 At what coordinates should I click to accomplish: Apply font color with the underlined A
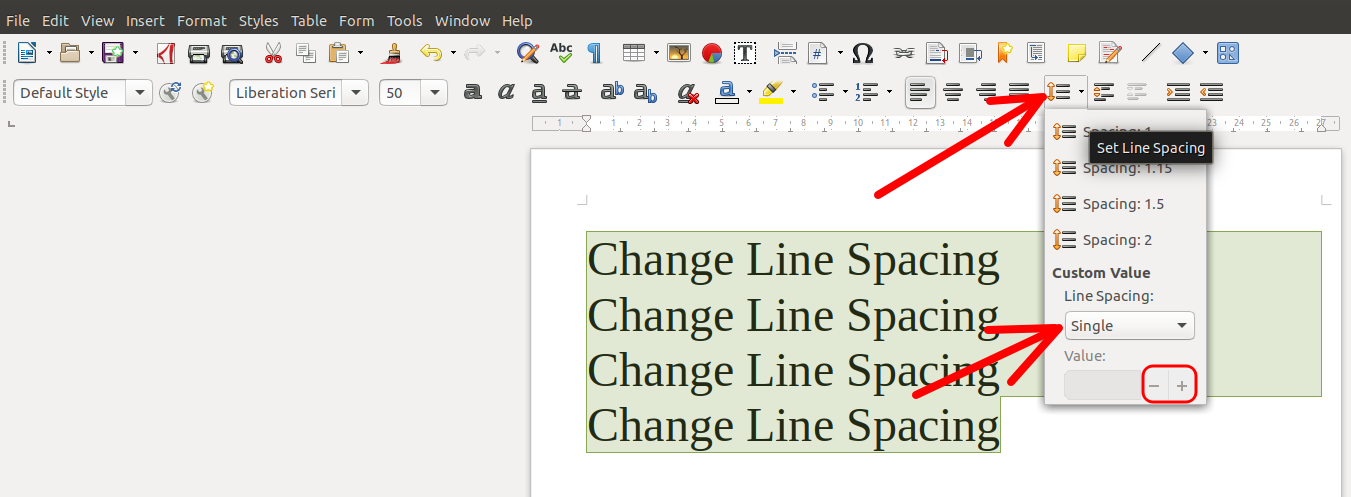click(728, 92)
